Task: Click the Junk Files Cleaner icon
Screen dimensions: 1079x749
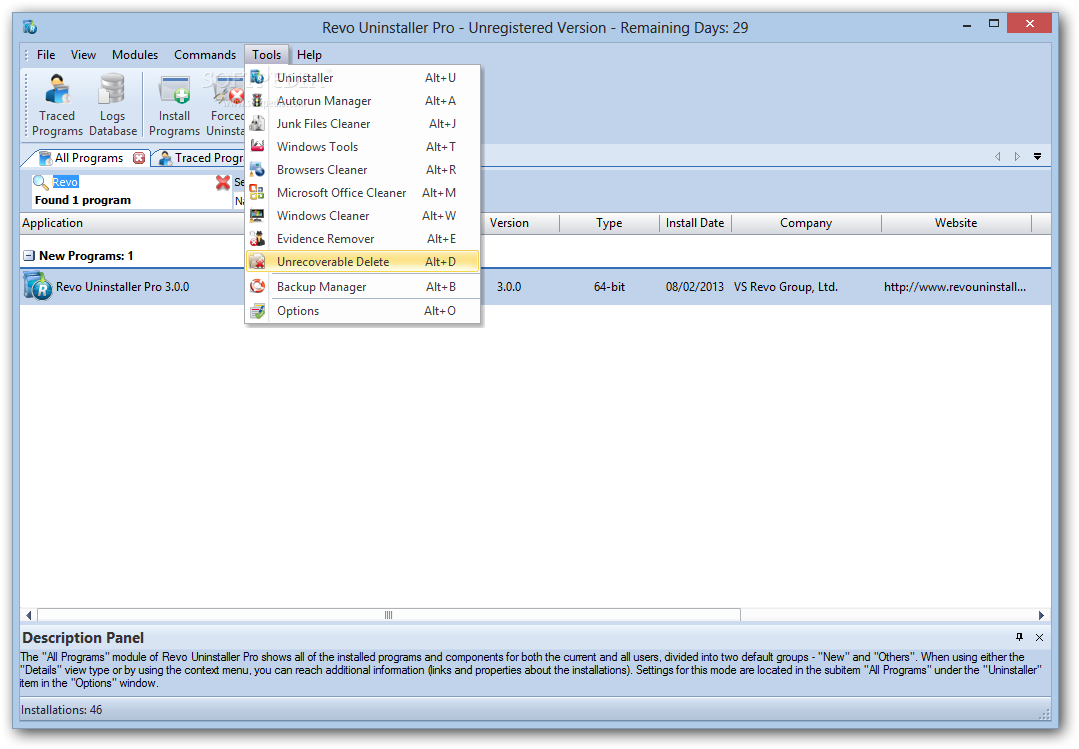Action: pyautogui.click(x=257, y=124)
